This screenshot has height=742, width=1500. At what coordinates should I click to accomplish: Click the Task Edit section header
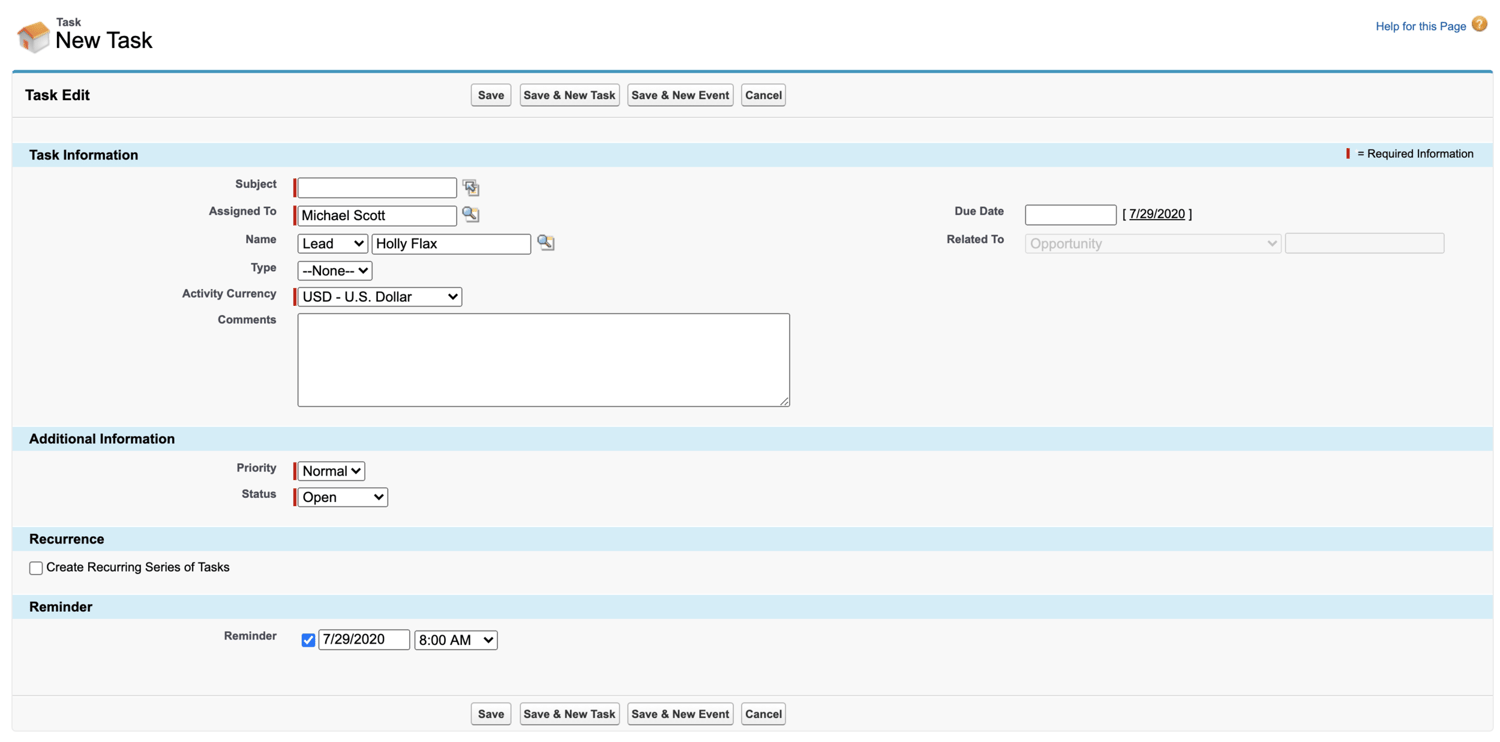coord(56,94)
